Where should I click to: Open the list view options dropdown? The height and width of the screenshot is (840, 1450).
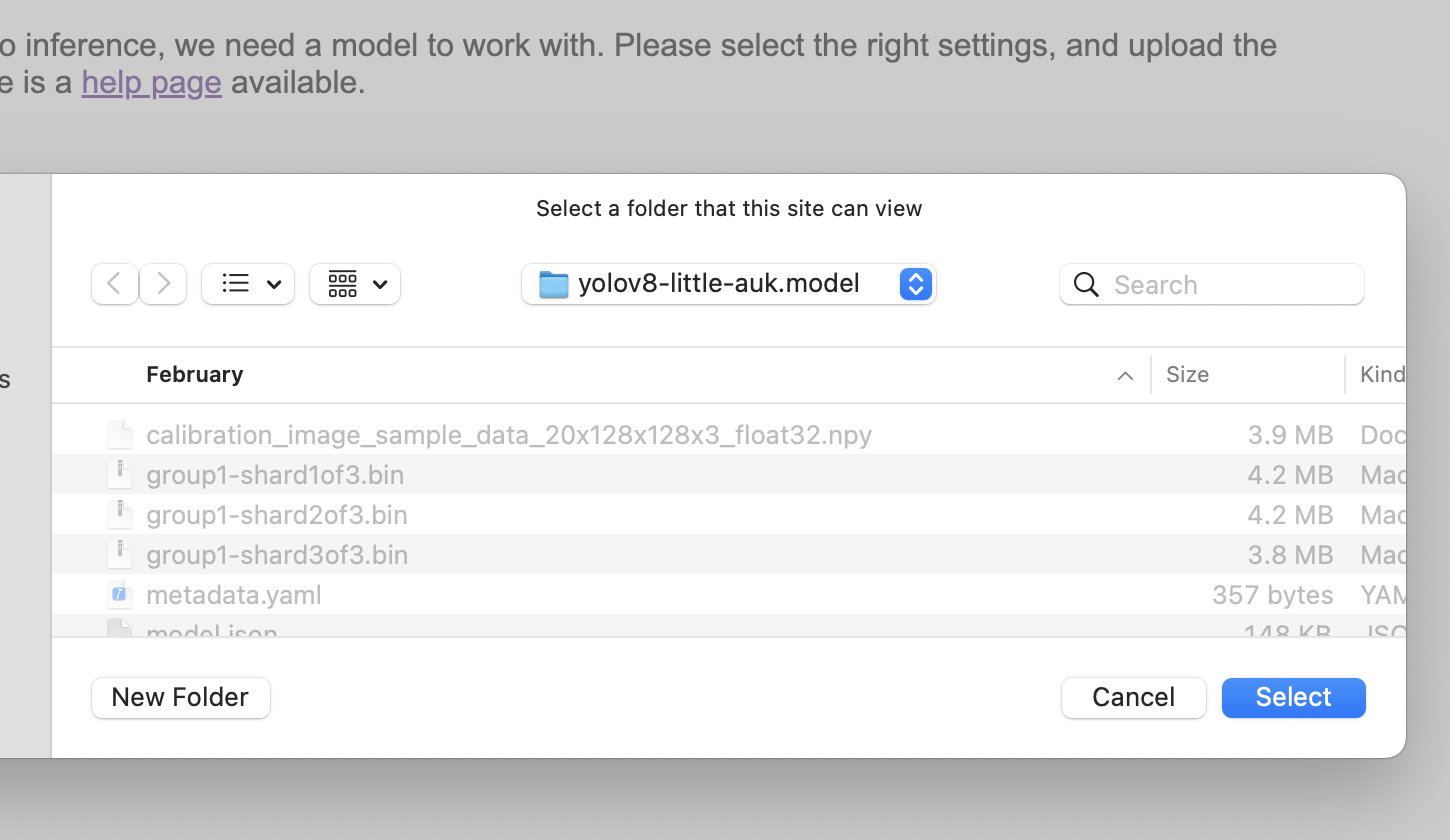tap(248, 284)
